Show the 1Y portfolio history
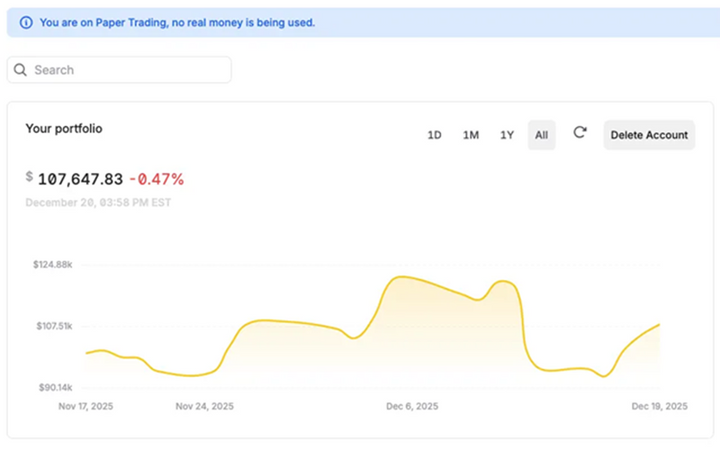Image resolution: width=720 pixels, height=450 pixels. click(507, 135)
